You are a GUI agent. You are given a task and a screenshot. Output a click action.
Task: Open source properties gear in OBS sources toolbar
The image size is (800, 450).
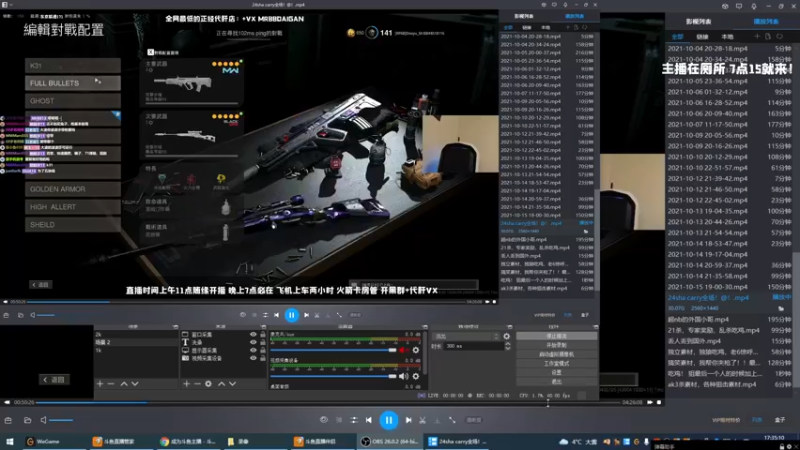208,384
